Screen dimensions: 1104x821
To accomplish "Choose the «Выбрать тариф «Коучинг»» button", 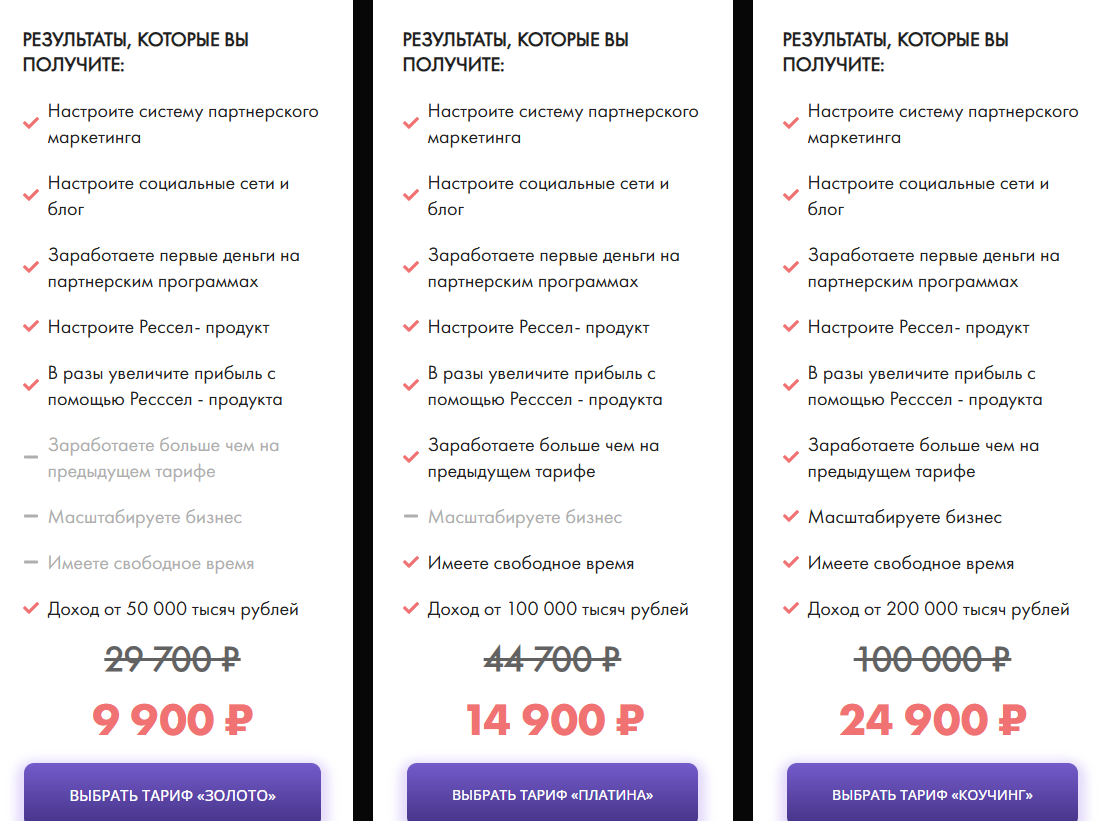I will click(x=932, y=795).
